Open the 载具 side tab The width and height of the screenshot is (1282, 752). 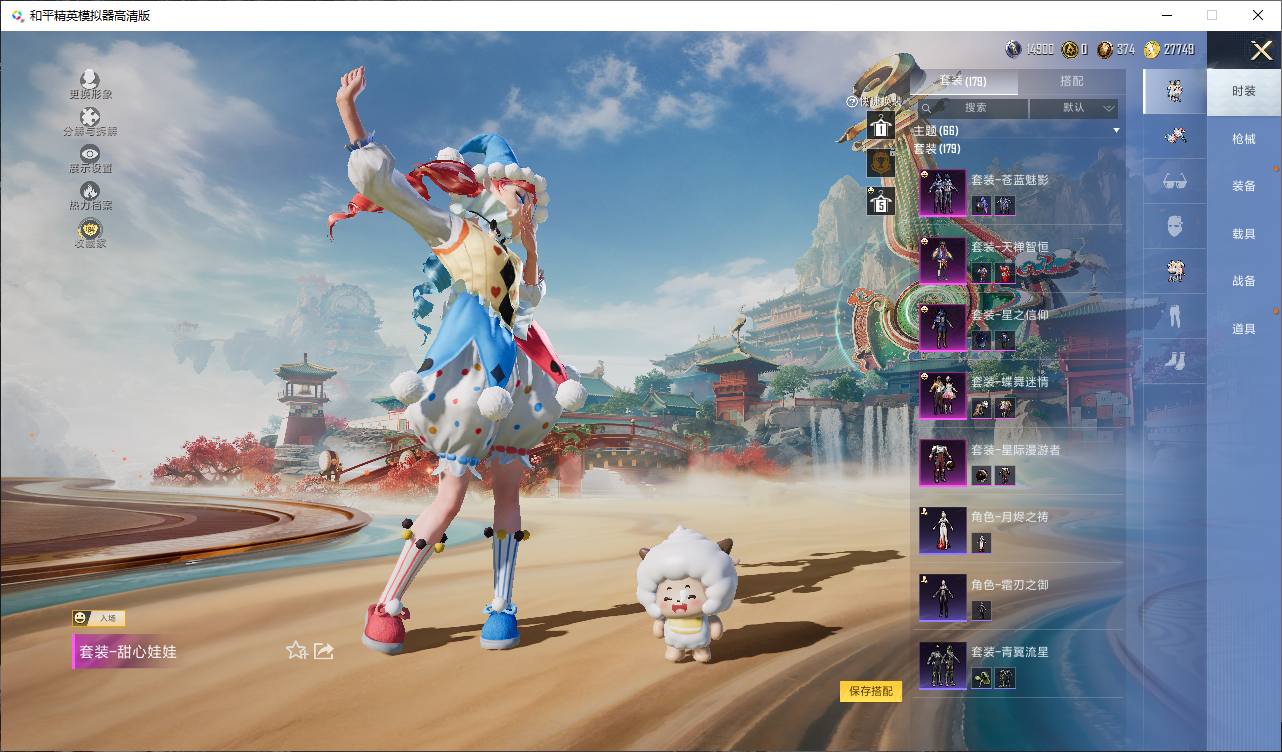(x=1243, y=233)
